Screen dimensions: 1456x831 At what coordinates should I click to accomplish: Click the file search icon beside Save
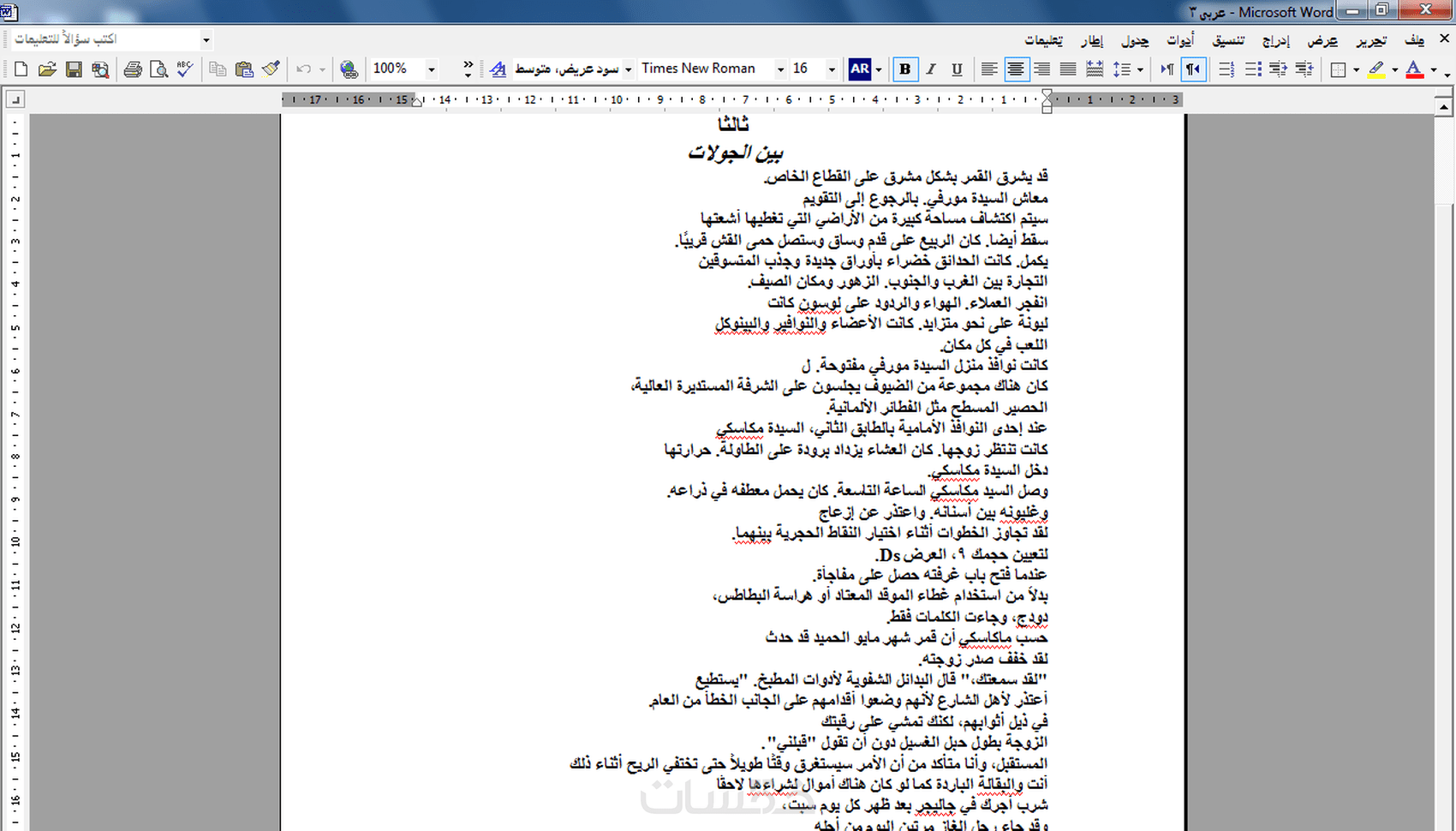pos(100,69)
